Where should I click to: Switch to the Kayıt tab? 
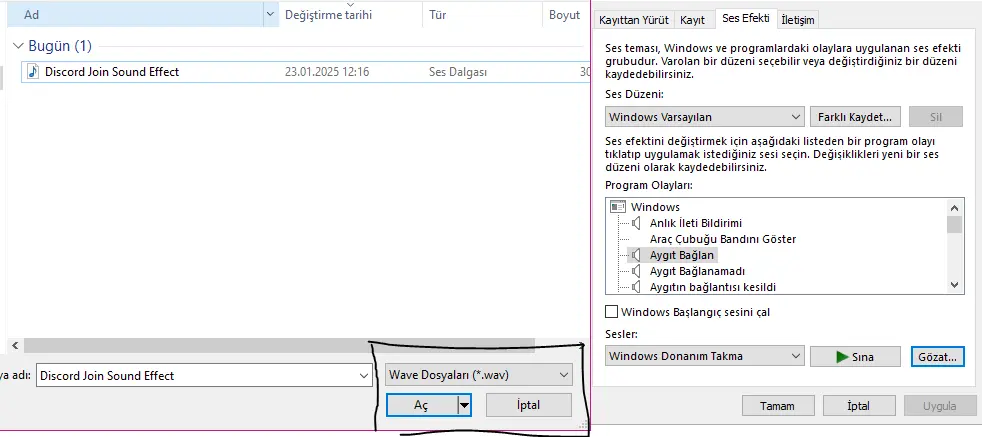coord(693,20)
